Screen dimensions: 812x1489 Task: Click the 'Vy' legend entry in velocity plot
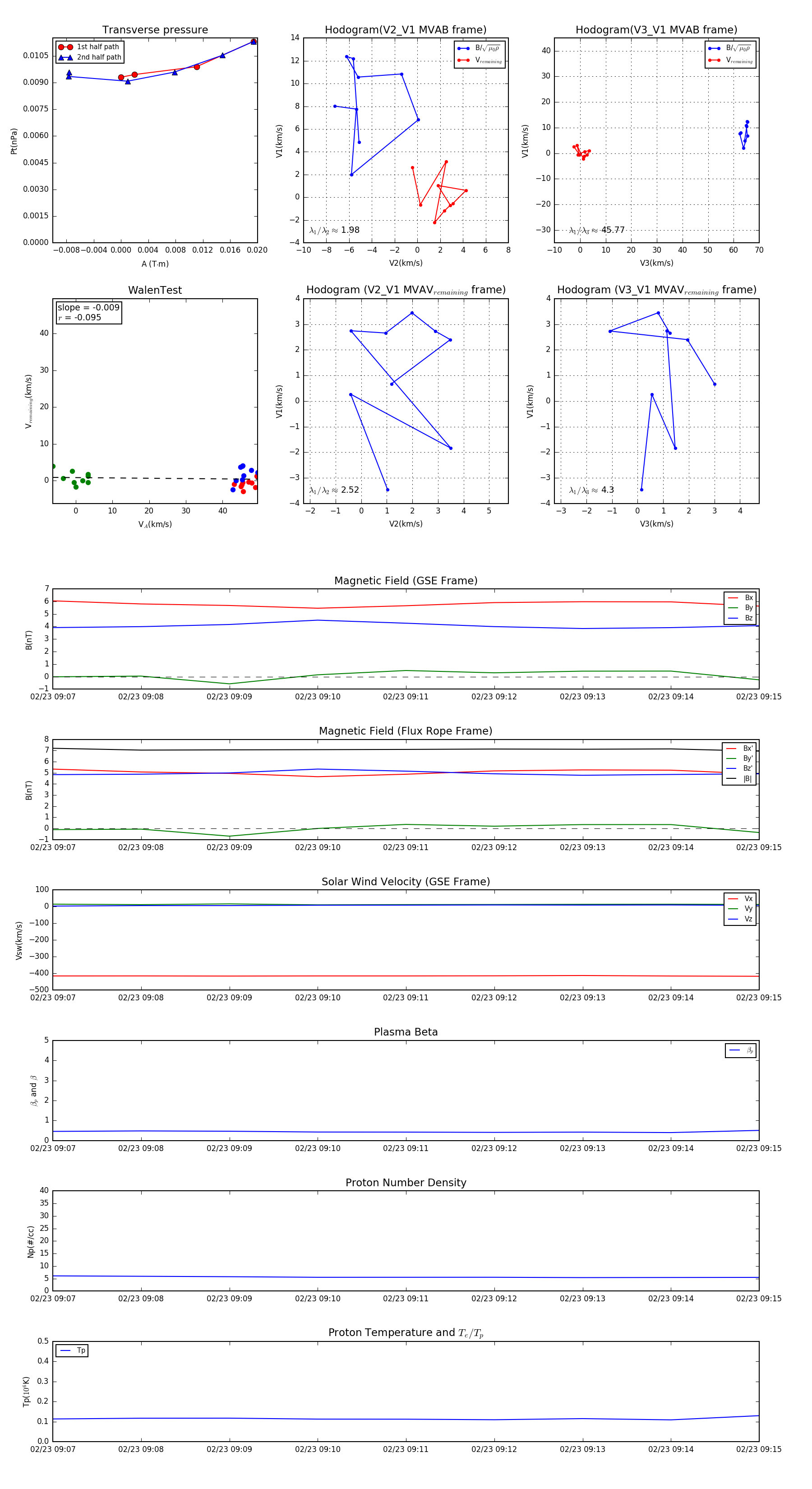(x=740, y=909)
